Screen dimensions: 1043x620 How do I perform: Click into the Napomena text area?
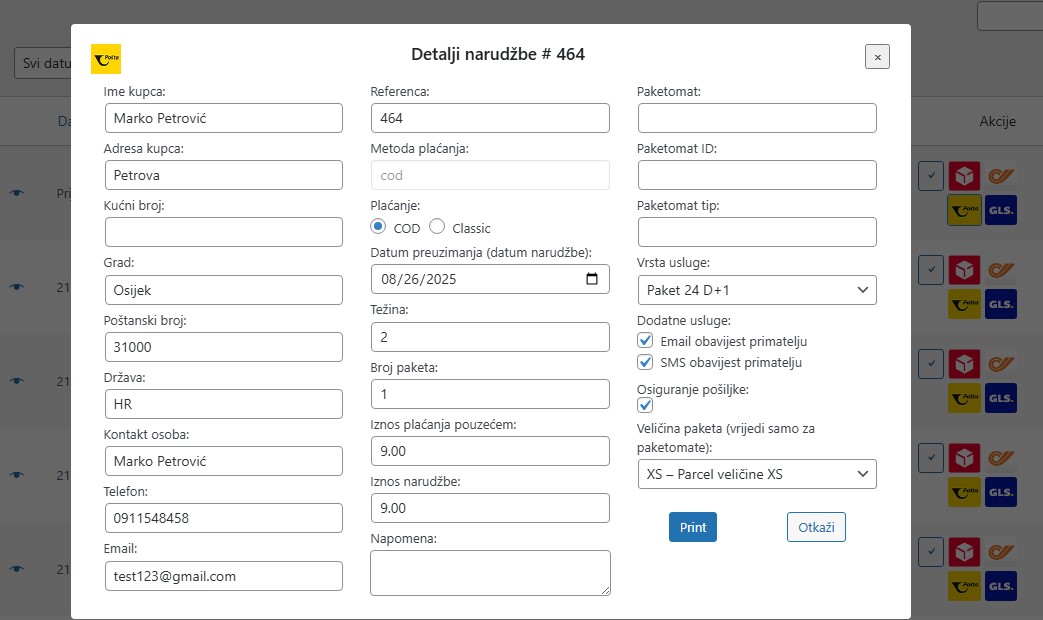[489, 573]
